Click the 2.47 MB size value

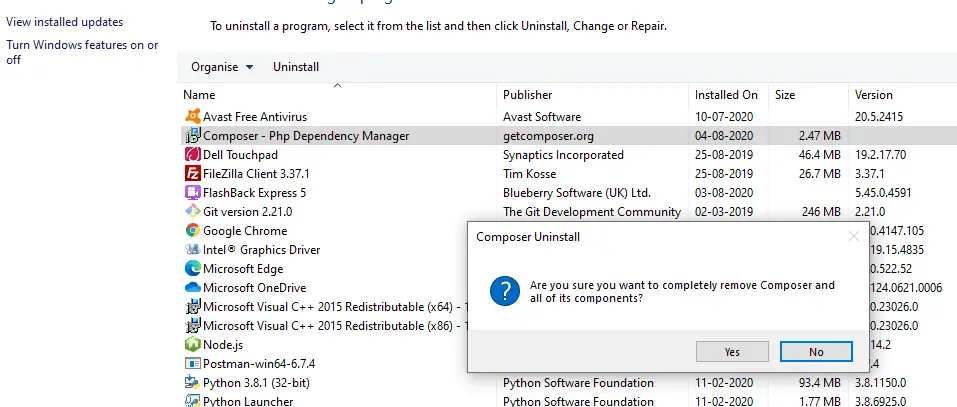point(820,135)
